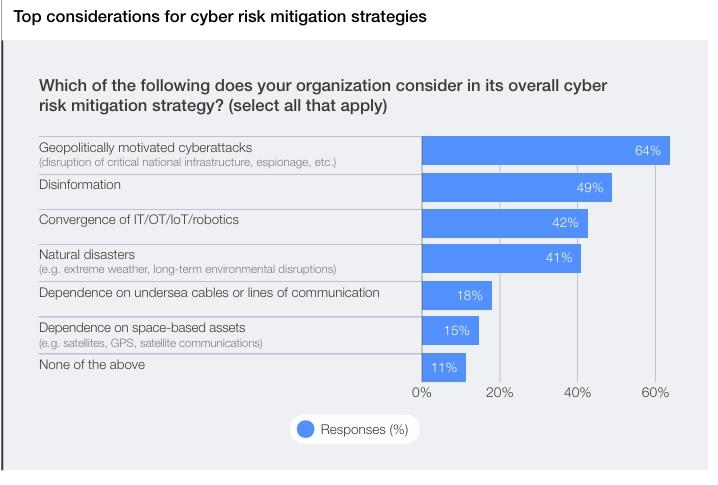Click the 20% x-axis tick label

pyautogui.click(x=499, y=393)
